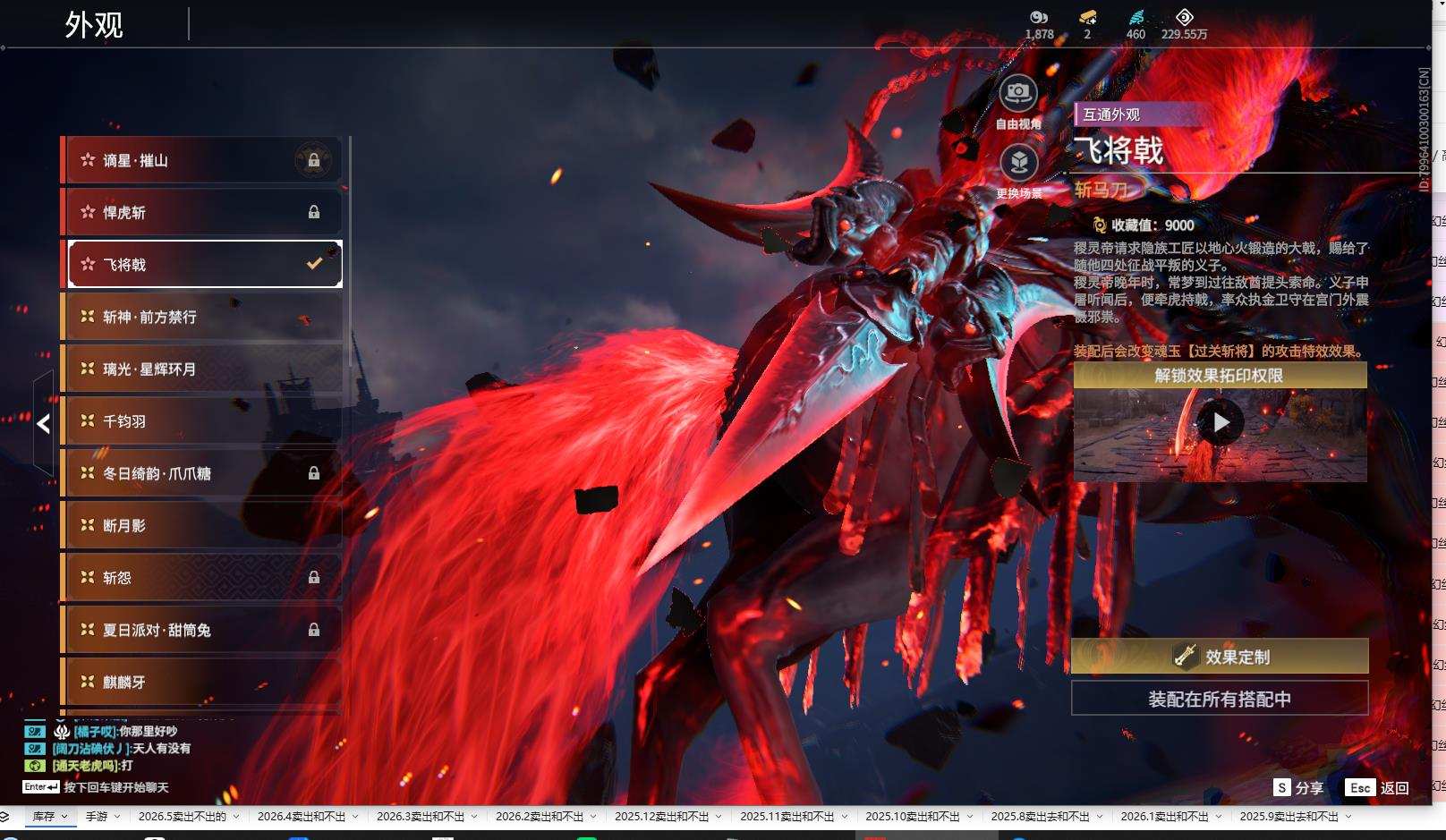Click the pattern icon on 千钧羽 row

click(88, 421)
